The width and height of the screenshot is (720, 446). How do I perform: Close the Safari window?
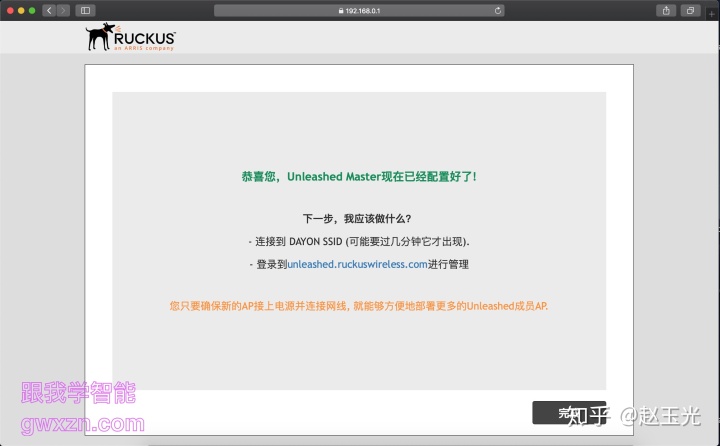pos(10,11)
